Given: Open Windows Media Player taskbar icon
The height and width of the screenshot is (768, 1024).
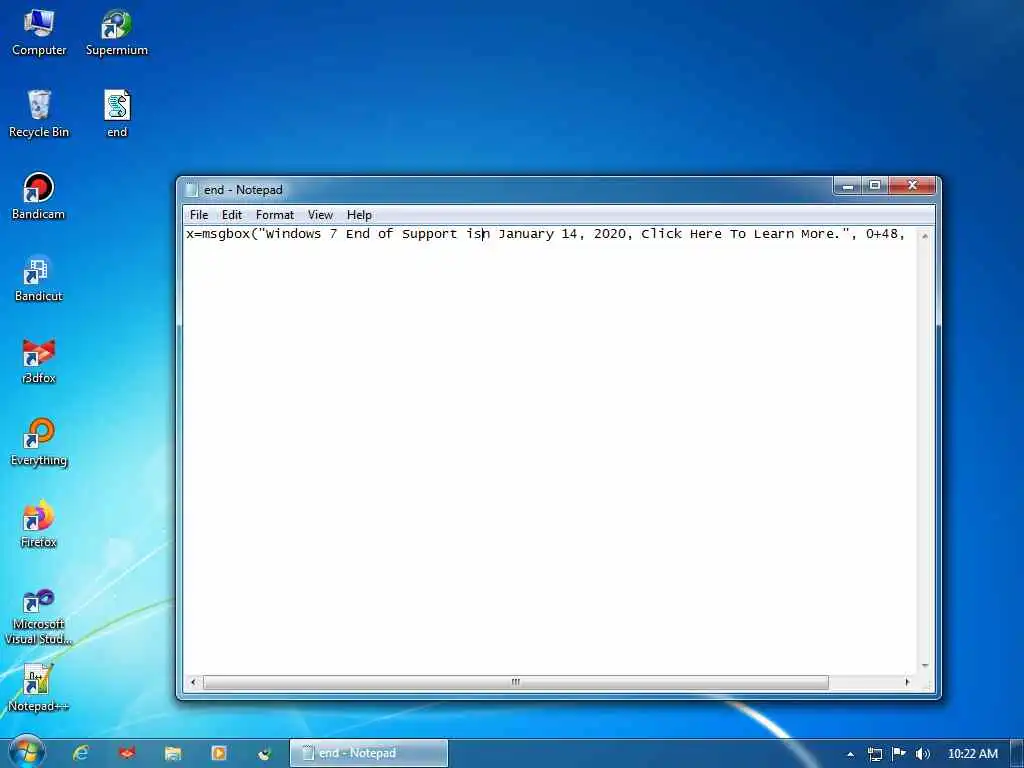Looking at the screenshot, I should [219, 753].
